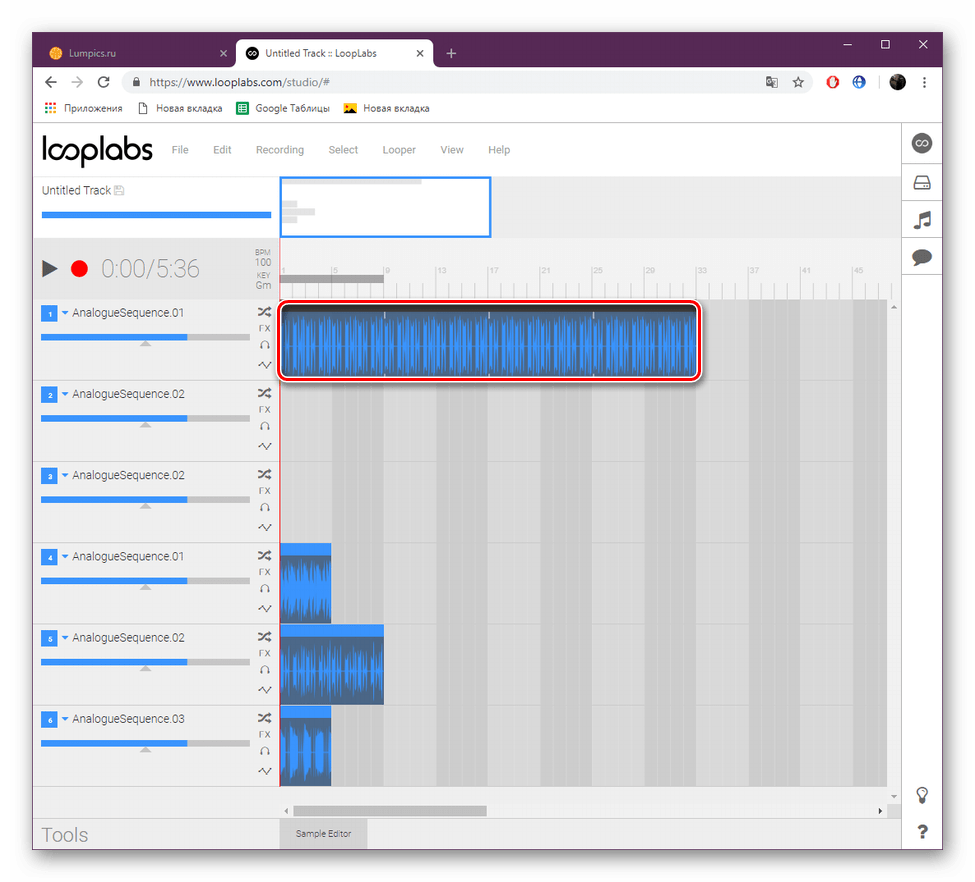Click the envelope waveform icon on track 1
This screenshot has height=882, width=975.
coord(265,364)
